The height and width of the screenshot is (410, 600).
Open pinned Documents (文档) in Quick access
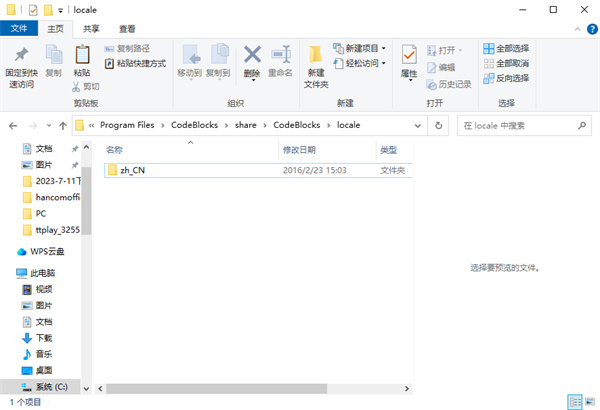(x=44, y=149)
